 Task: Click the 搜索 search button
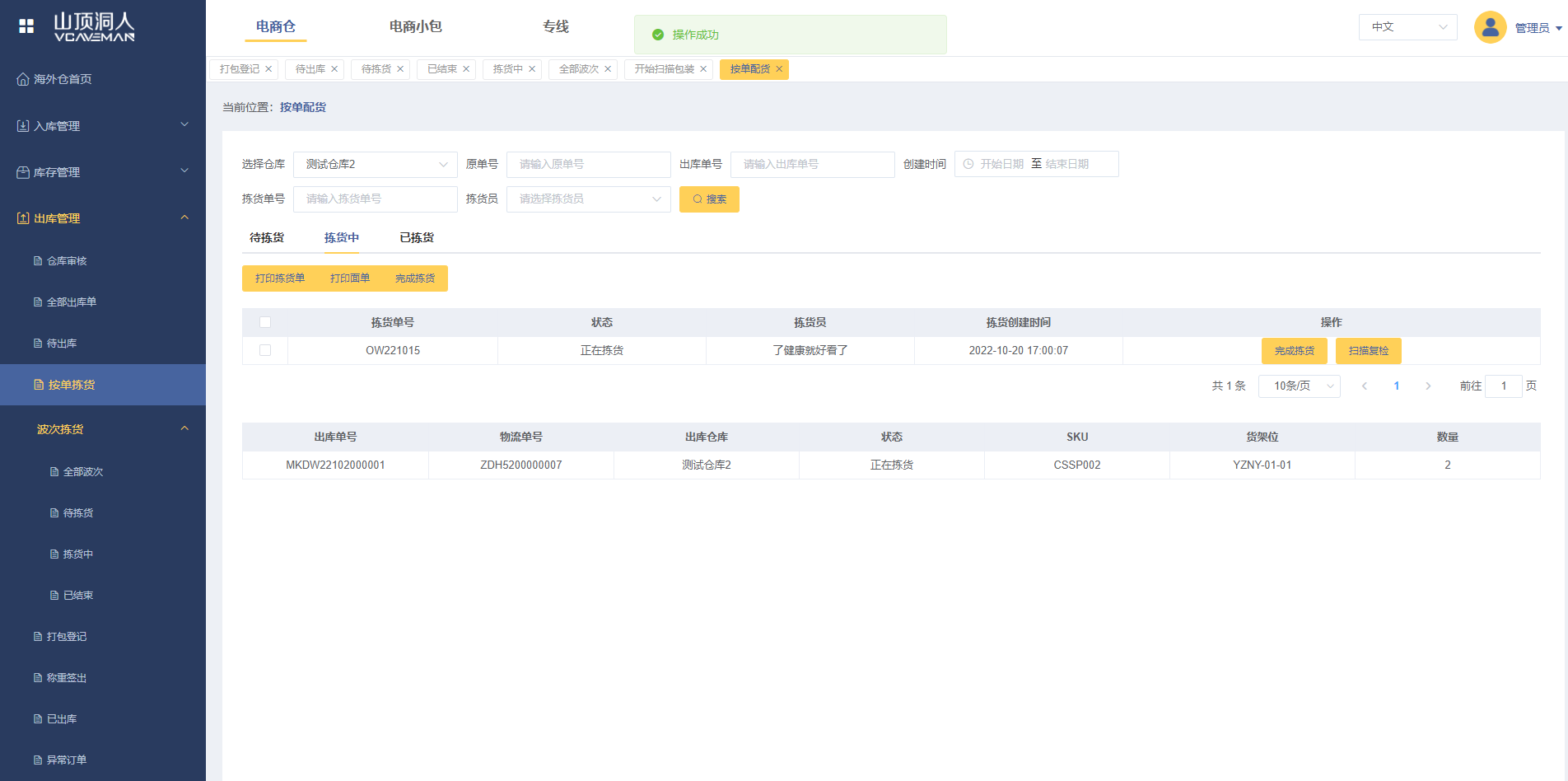point(709,199)
